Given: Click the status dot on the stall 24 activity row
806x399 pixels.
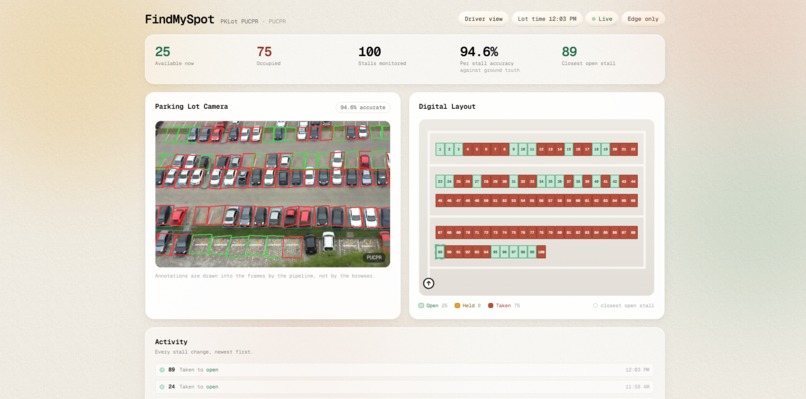Looking at the screenshot, I should click(x=162, y=387).
